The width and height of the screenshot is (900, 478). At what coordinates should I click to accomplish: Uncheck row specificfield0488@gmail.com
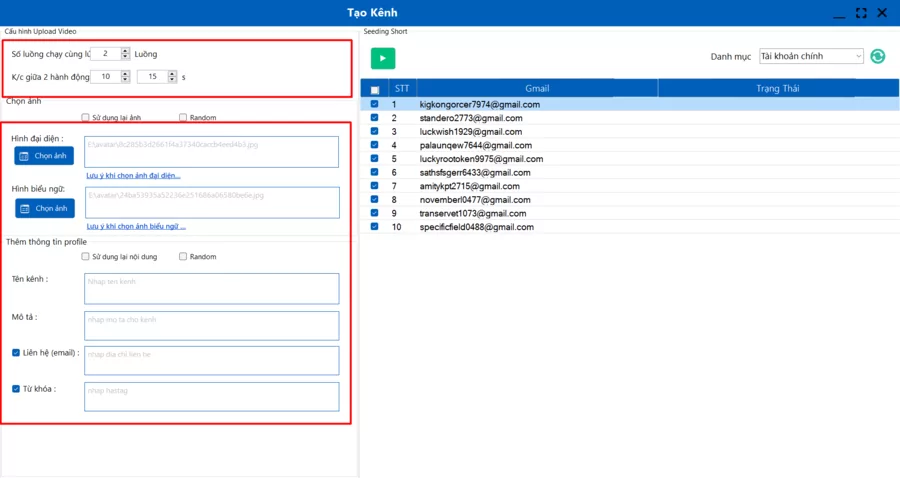(374, 227)
